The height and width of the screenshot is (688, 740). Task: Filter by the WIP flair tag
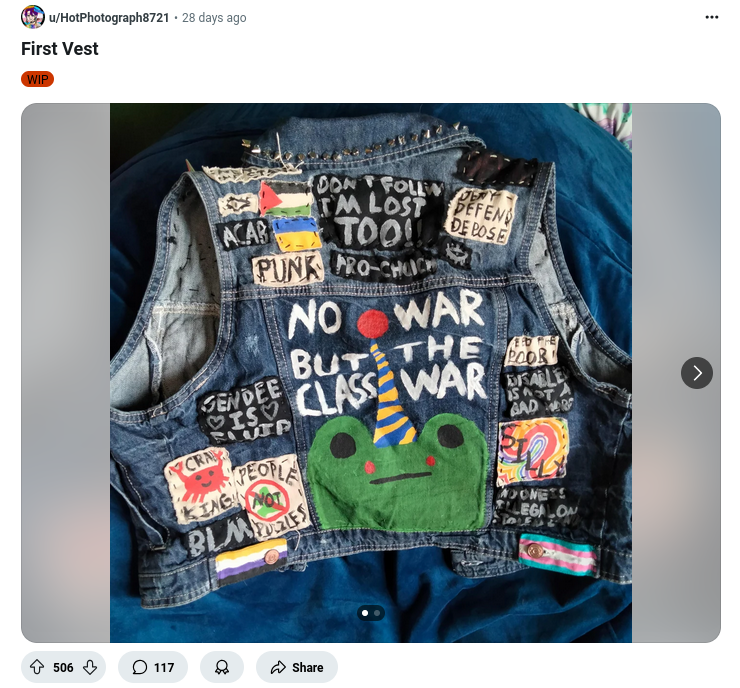coord(37,79)
